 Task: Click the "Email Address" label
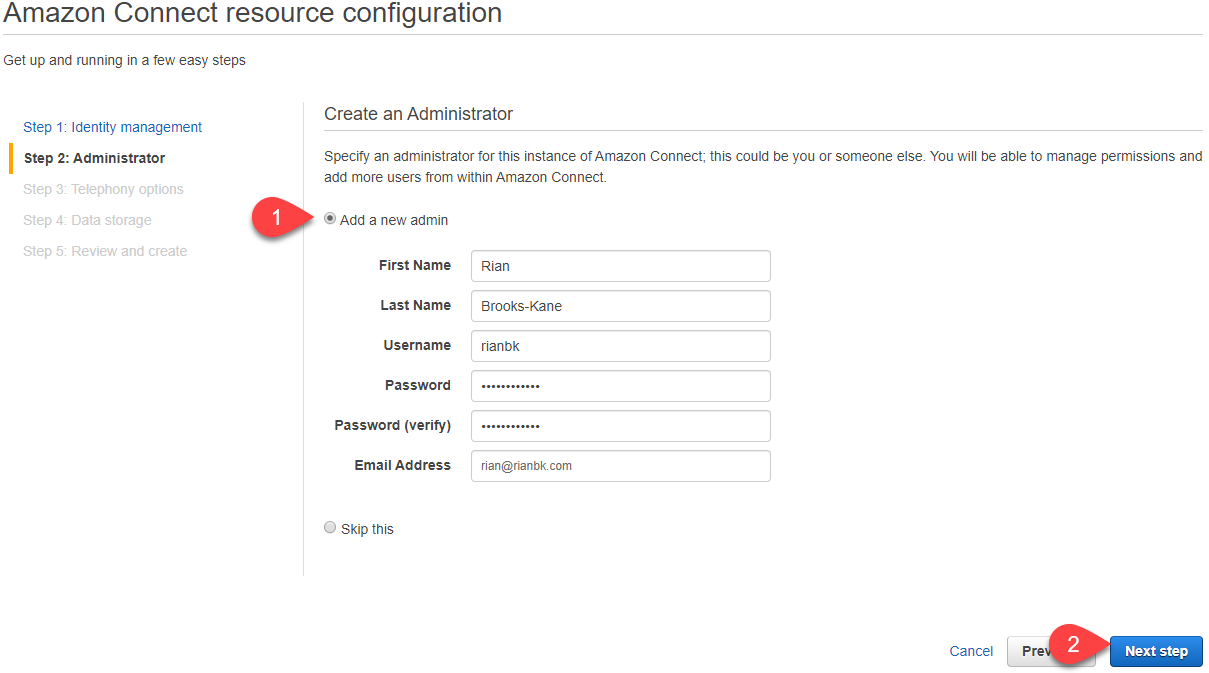(x=403, y=465)
